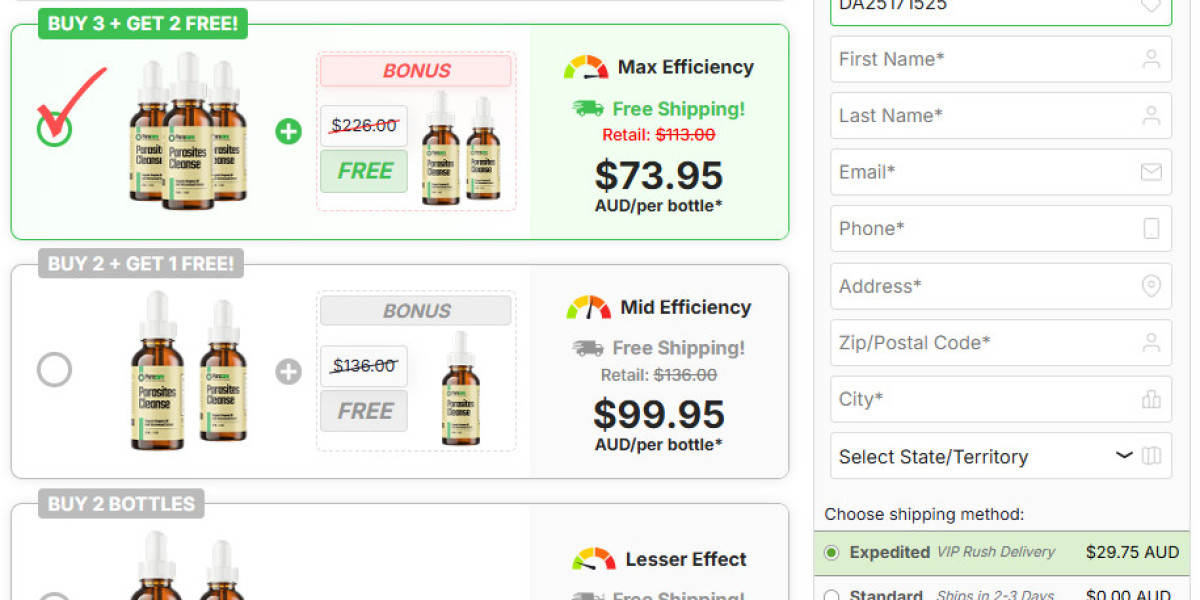1200x600 pixels.
Task: Click the Max Efficiency gauge icon
Action: (585, 68)
